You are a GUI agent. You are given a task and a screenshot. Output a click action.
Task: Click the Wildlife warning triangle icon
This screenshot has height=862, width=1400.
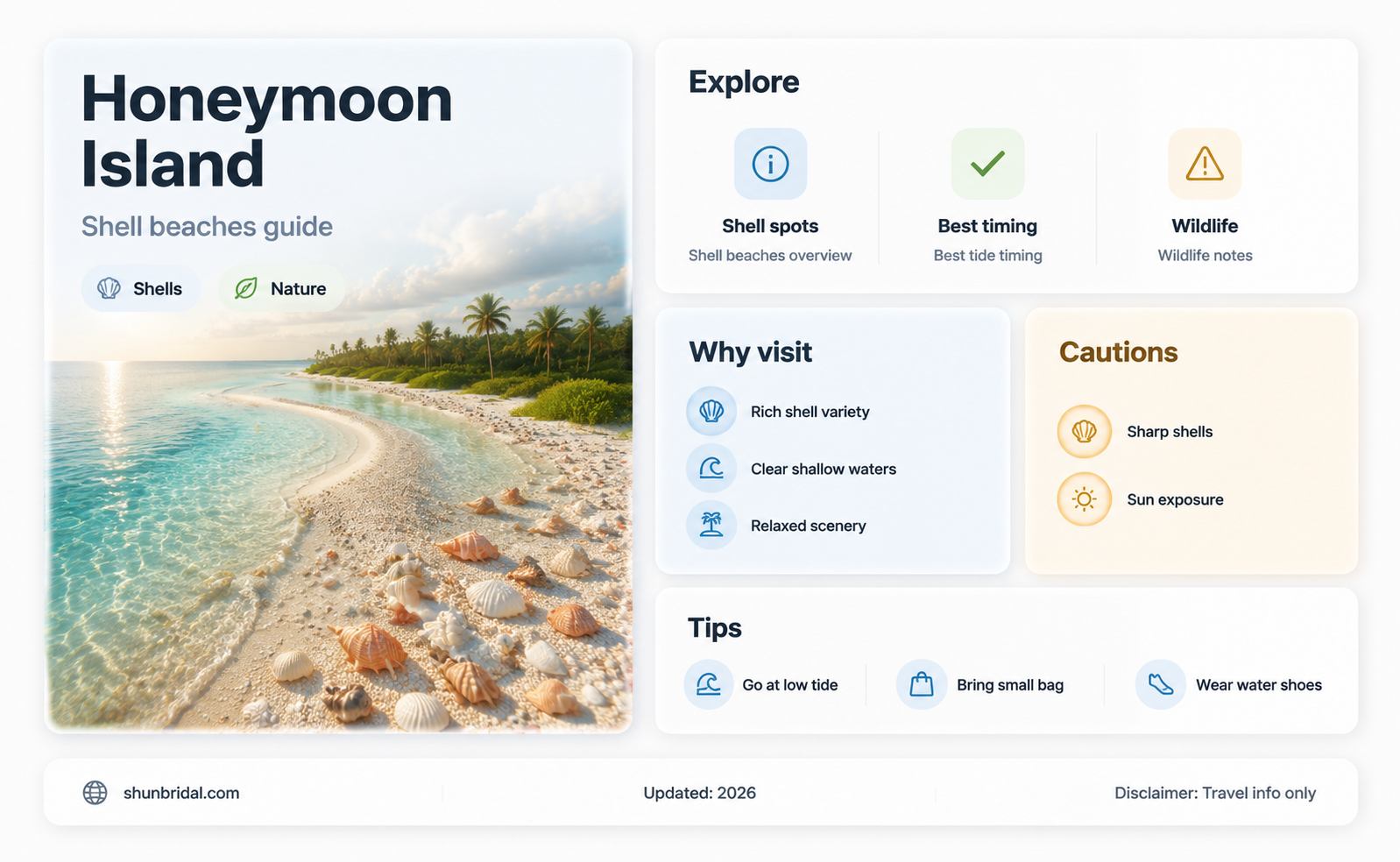pyautogui.click(x=1205, y=164)
